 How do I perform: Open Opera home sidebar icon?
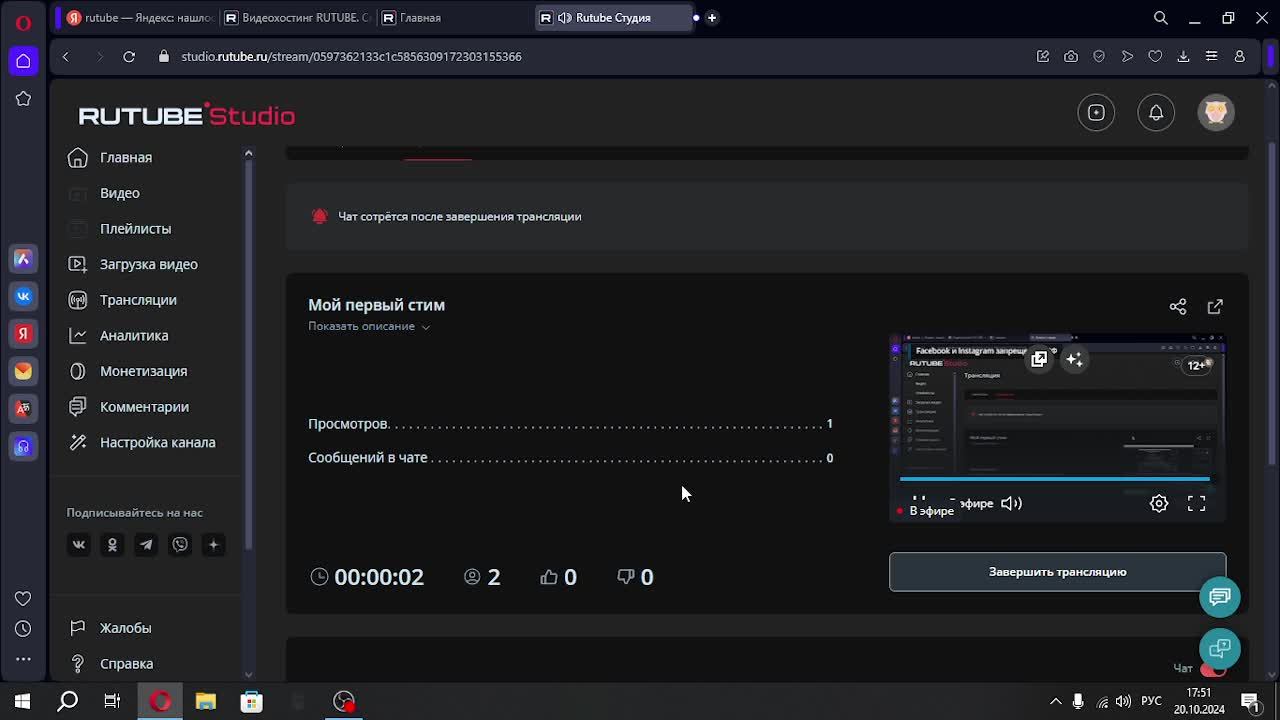23,61
